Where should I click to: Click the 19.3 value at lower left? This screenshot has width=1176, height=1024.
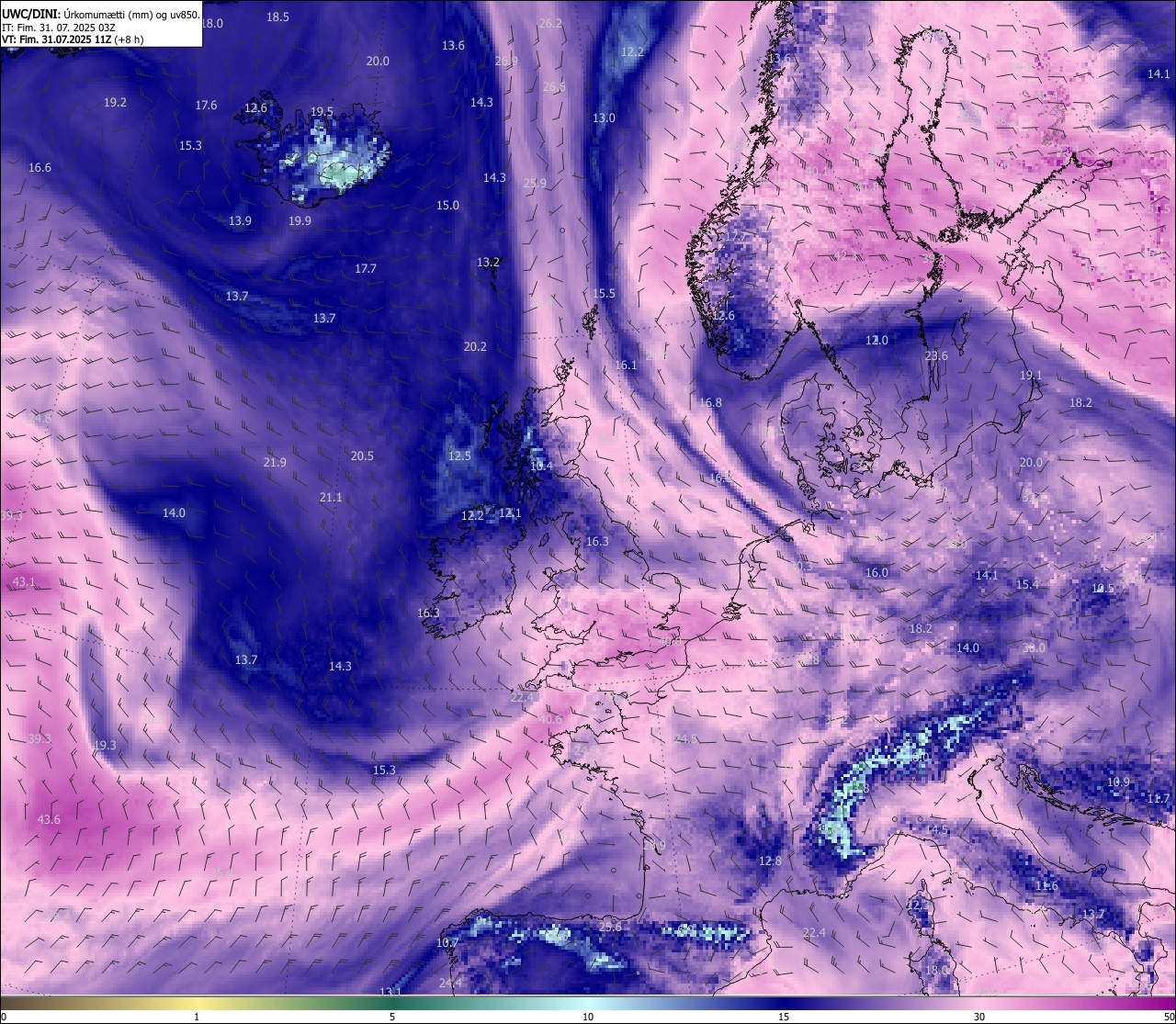pos(105,745)
